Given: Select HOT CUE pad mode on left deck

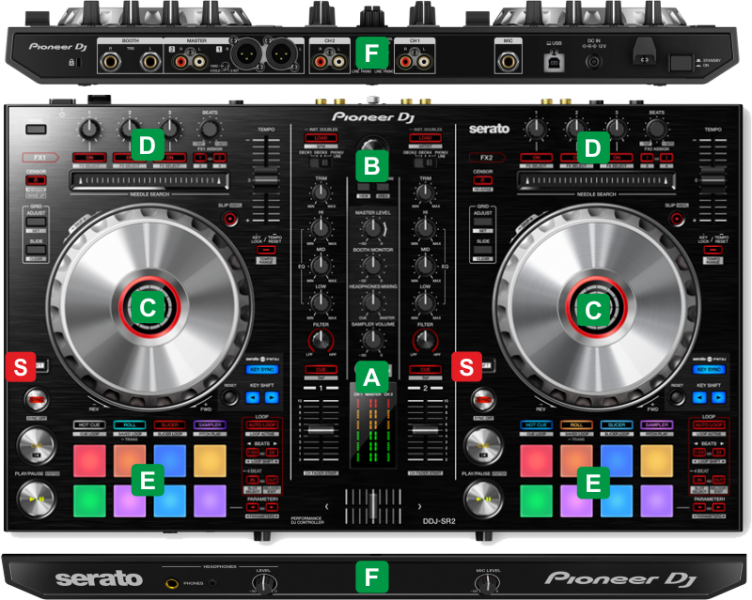Looking at the screenshot, I should click(90, 425).
